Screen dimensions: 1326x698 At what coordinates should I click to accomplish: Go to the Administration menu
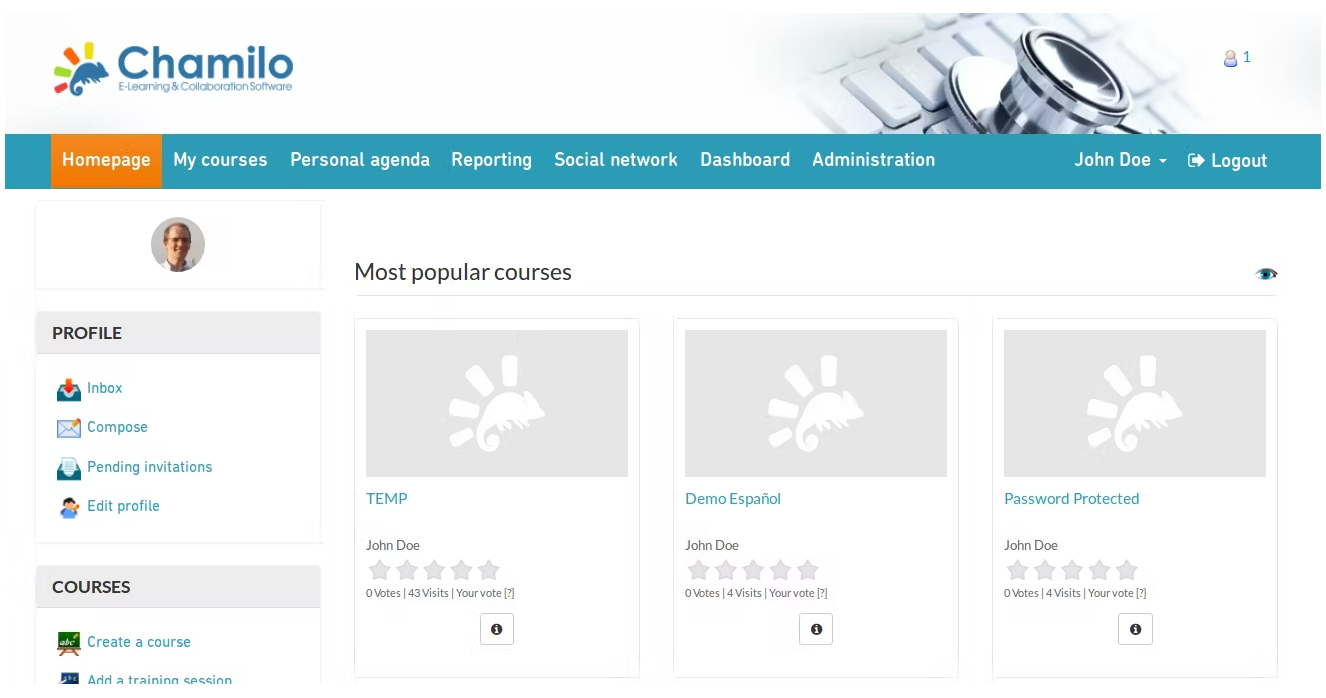[873, 160]
